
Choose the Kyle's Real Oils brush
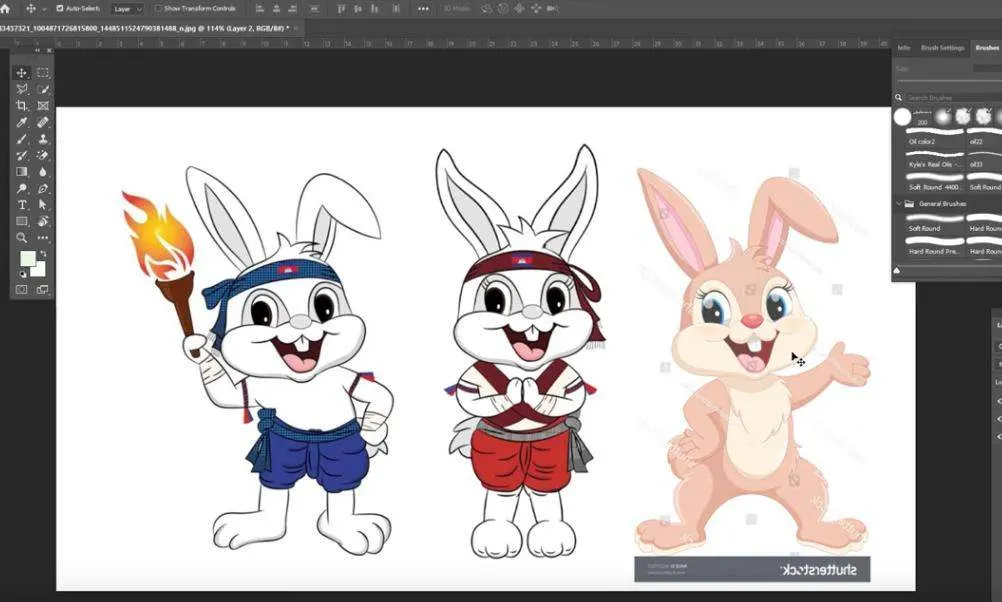936,160
